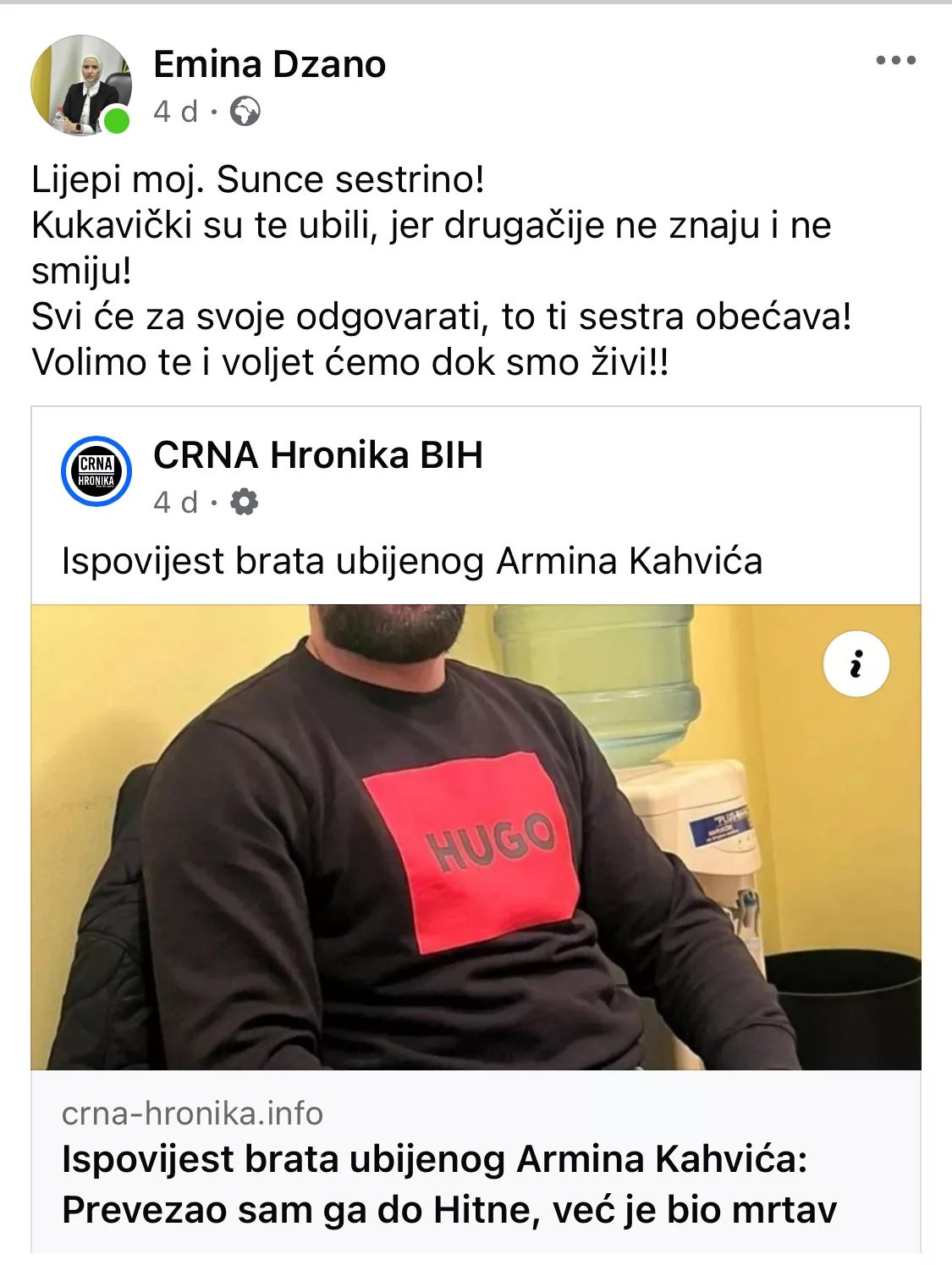Viewport: 952px width, 1265px height.
Task: Open Emina Dzano's profile name
Action: [269, 64]
